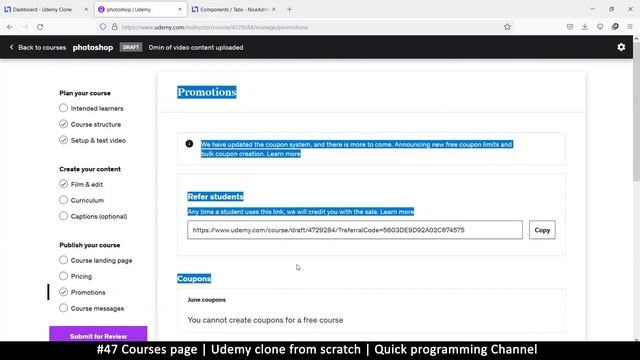Select Intended learners step
This screenshot has height=360, width=640.
pyautogui.click(x=91, y=108)
